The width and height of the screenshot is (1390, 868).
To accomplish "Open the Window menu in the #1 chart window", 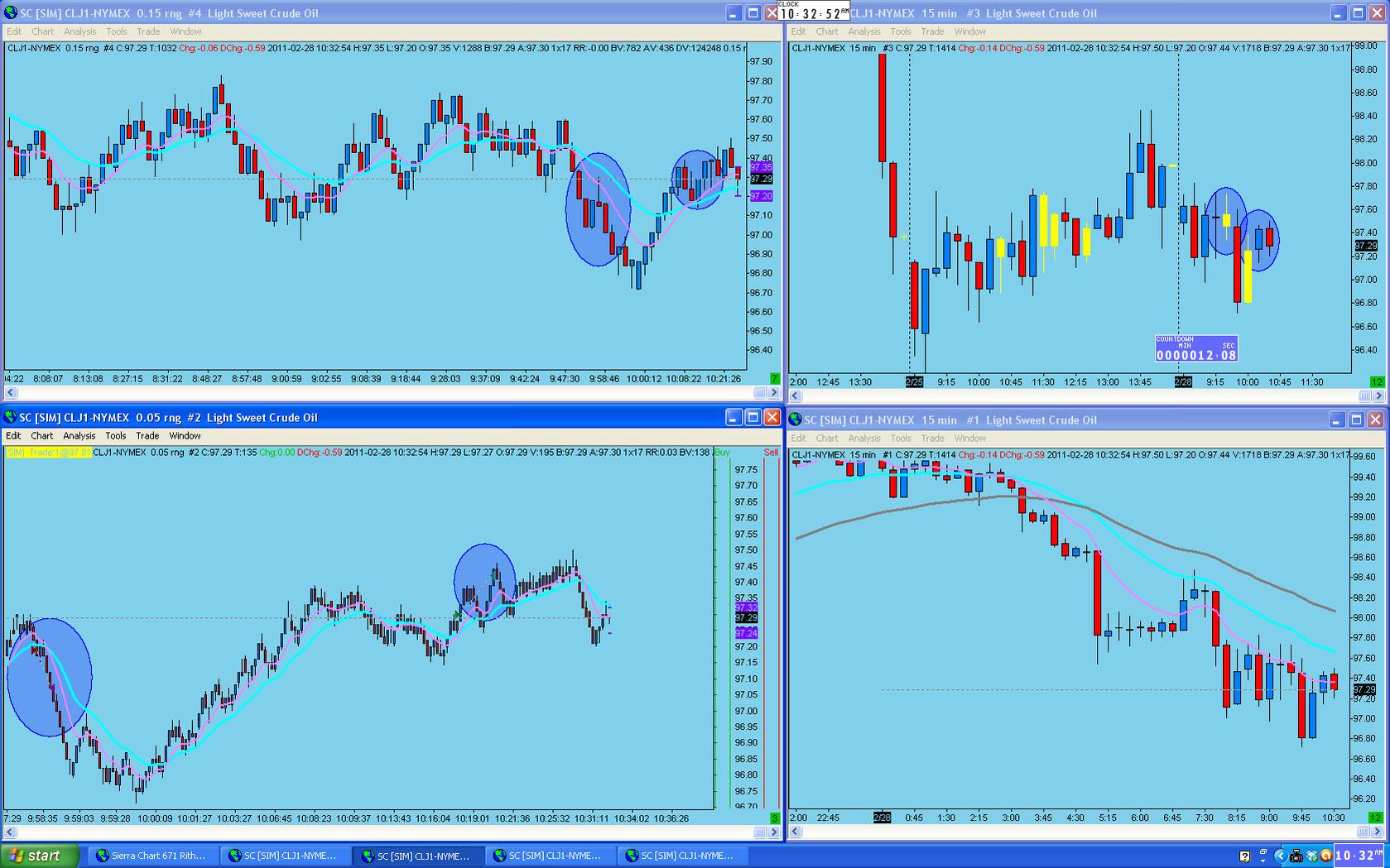I will click(x=969, y=439).
